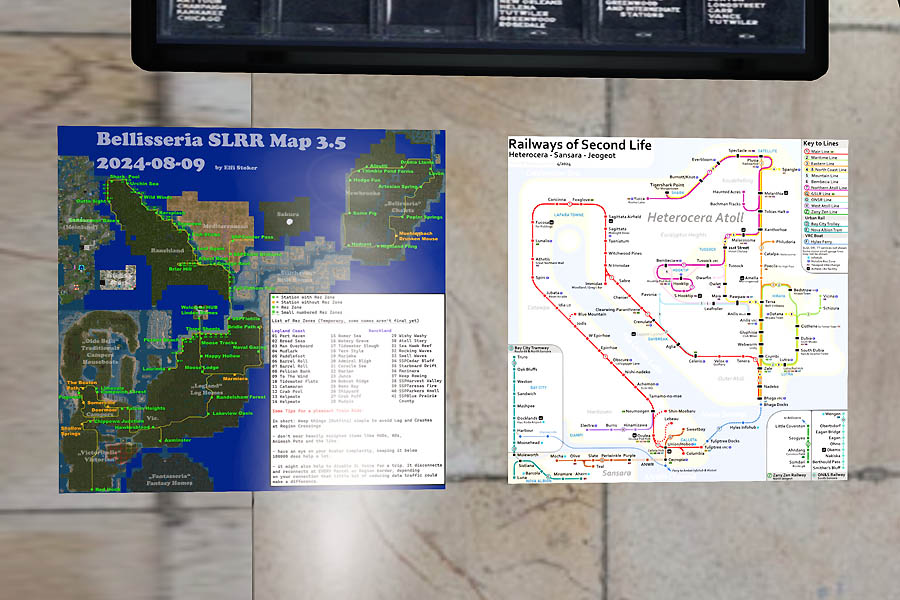
Task: Click the red 'Some Tips' heading
Action: point(317,411)
